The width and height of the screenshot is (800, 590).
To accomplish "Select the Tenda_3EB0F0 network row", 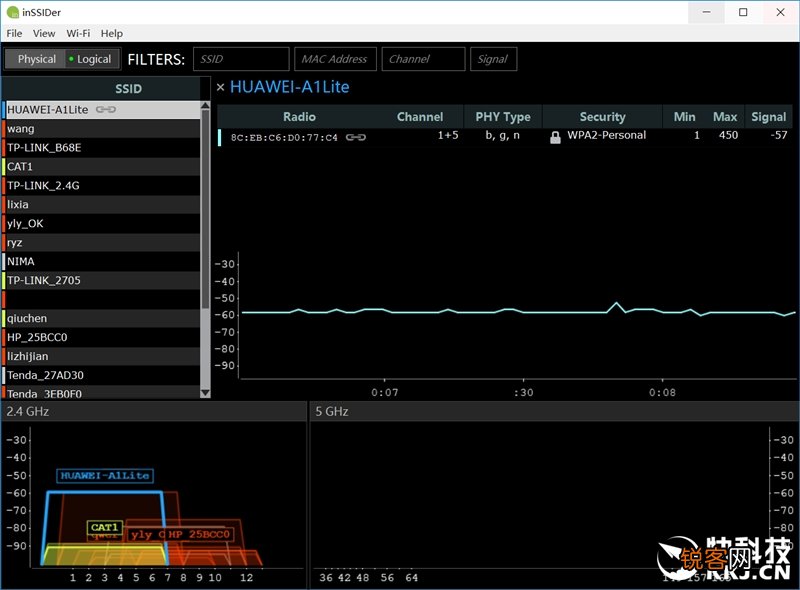I will point(102,392).
